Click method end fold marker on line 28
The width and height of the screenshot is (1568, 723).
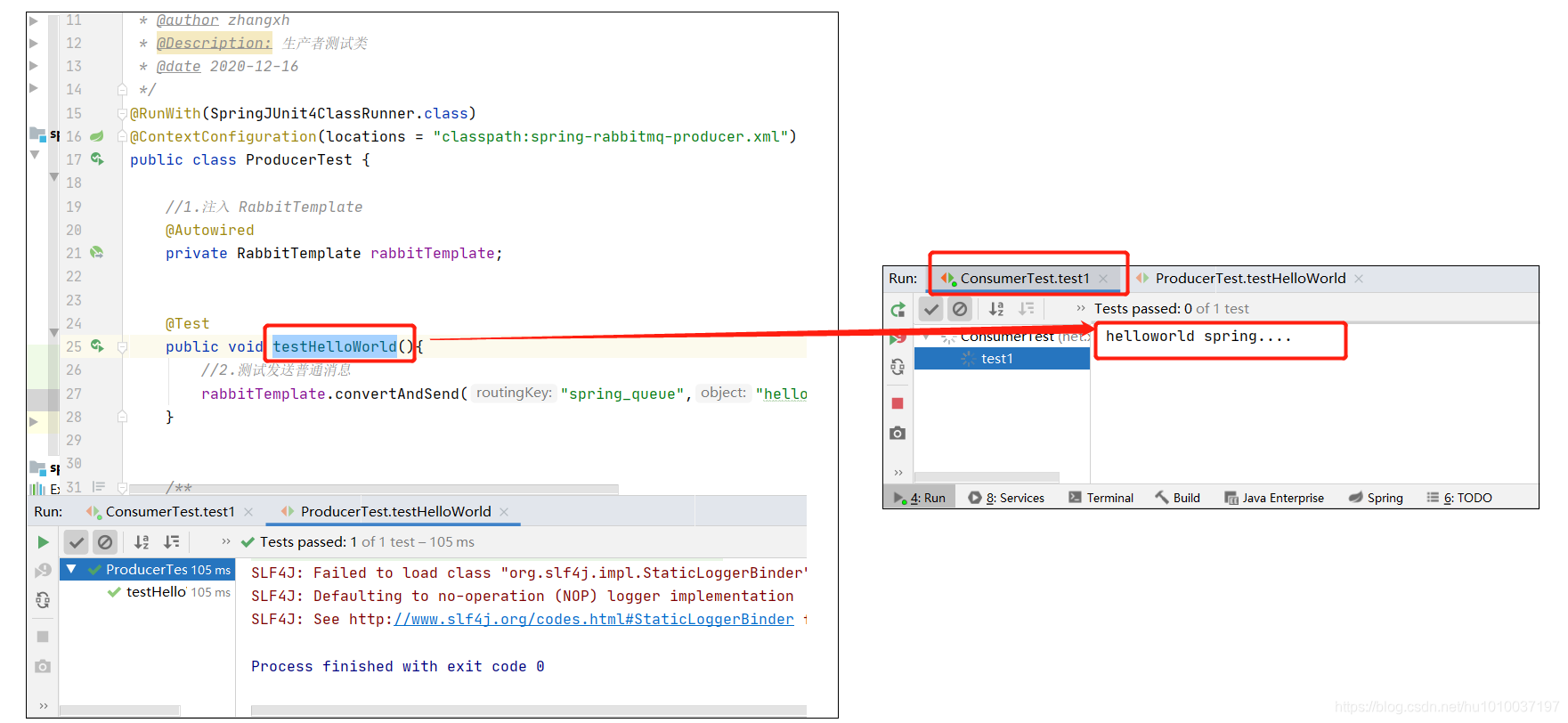pyautogui.click(x=122, y=417)
